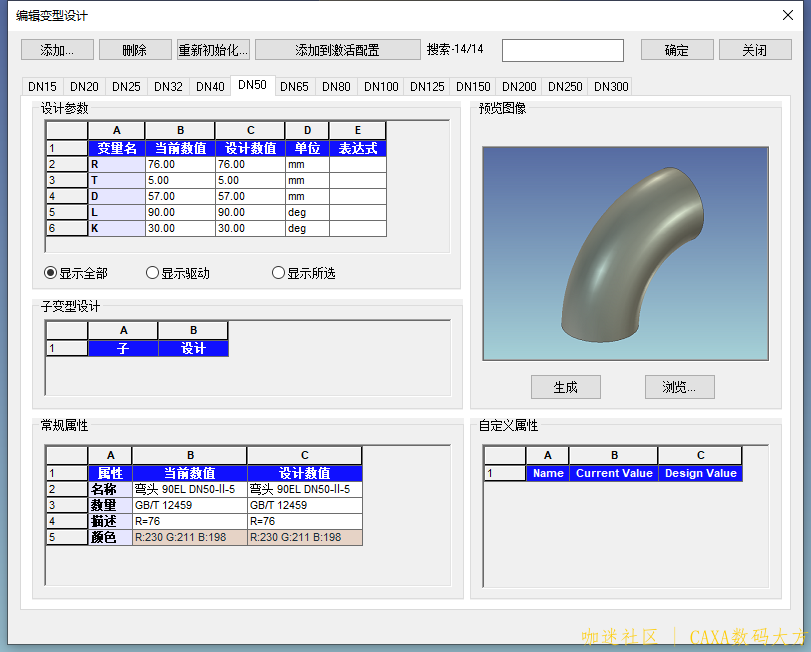Click 添加到激活配置 button
Viewport: 811px width, 652px height.
tap(337, 50)
